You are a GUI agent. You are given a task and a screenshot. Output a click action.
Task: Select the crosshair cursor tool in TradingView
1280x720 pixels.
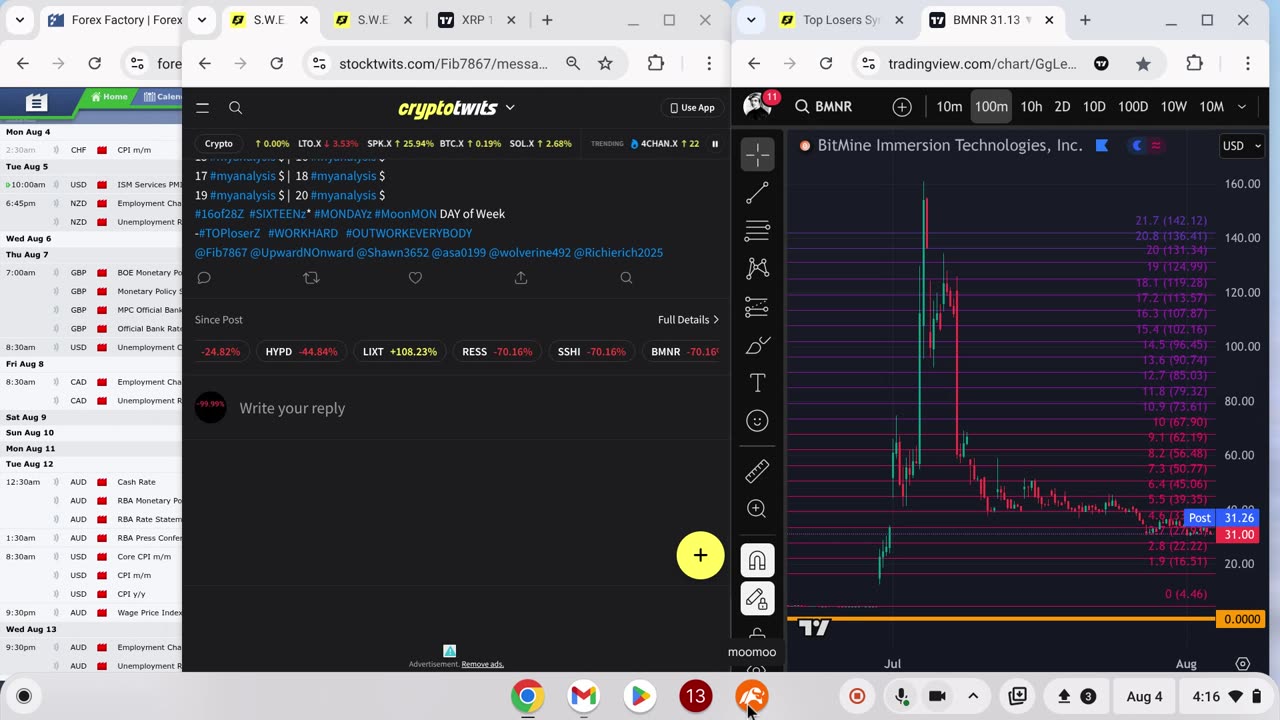click(x=757, y=154)
